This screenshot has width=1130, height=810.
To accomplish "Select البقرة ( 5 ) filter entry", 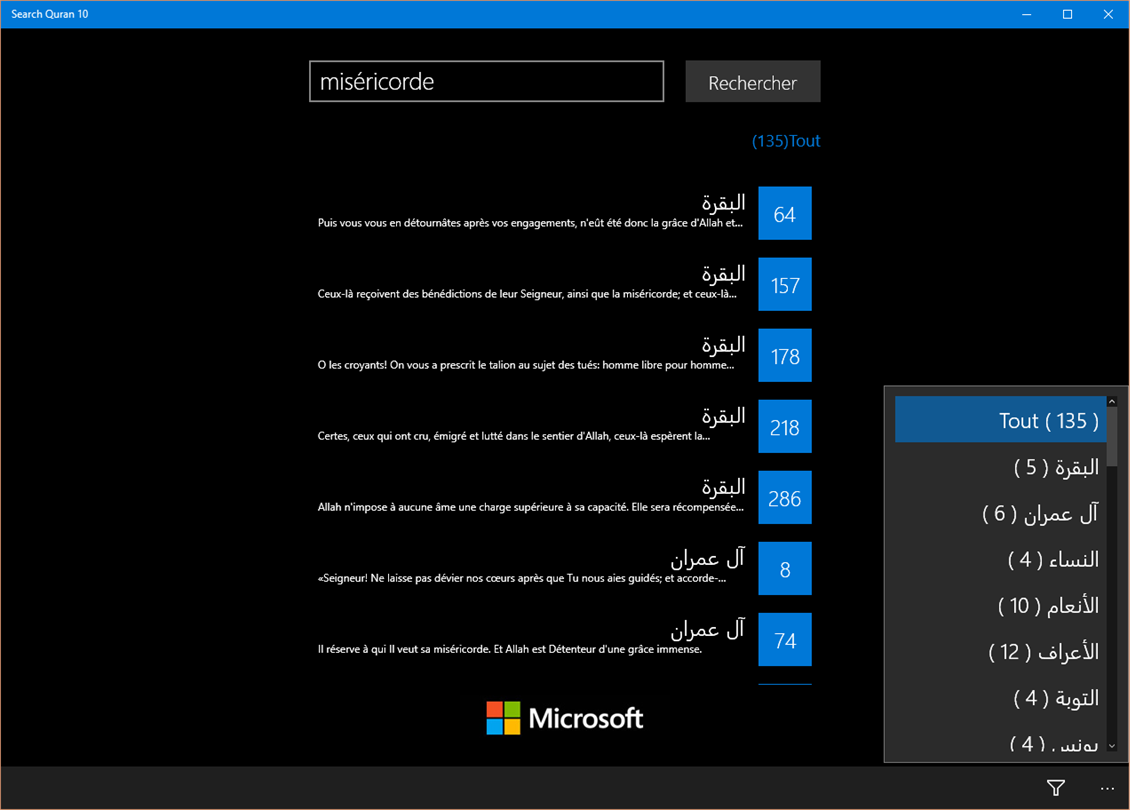I will pos(1000,467).
